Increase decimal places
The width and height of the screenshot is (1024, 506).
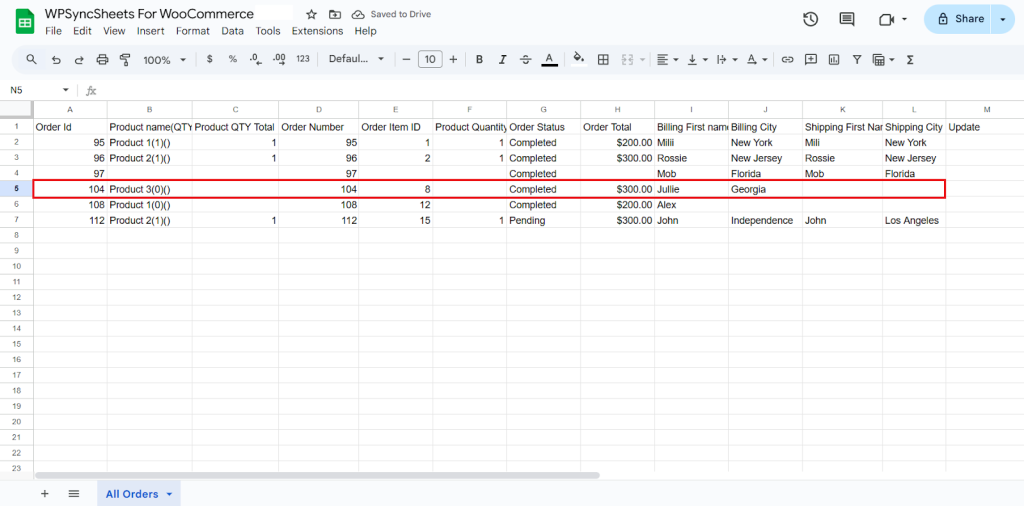click(x=280, y=59)
